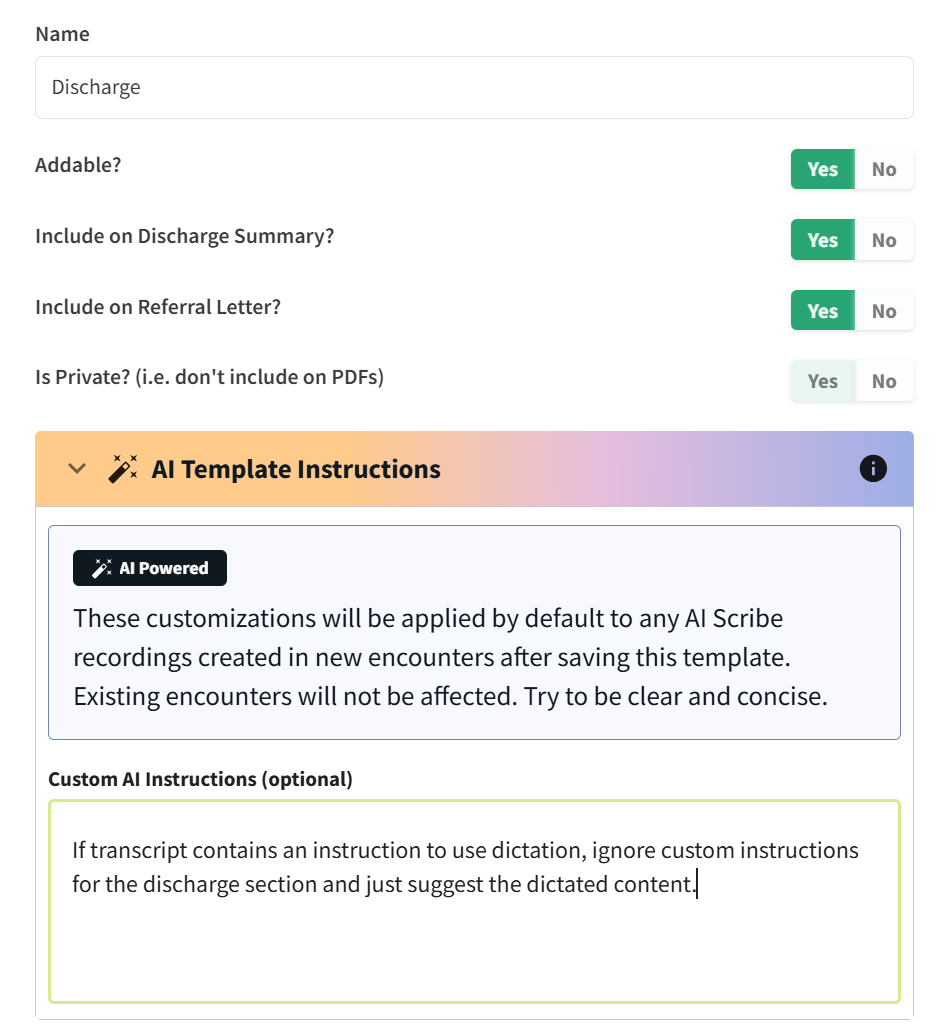Choose No for Include on Discharge Summary
This screenshot has height=1034, width=951.
pyautogui.click(x=884, y=240)
